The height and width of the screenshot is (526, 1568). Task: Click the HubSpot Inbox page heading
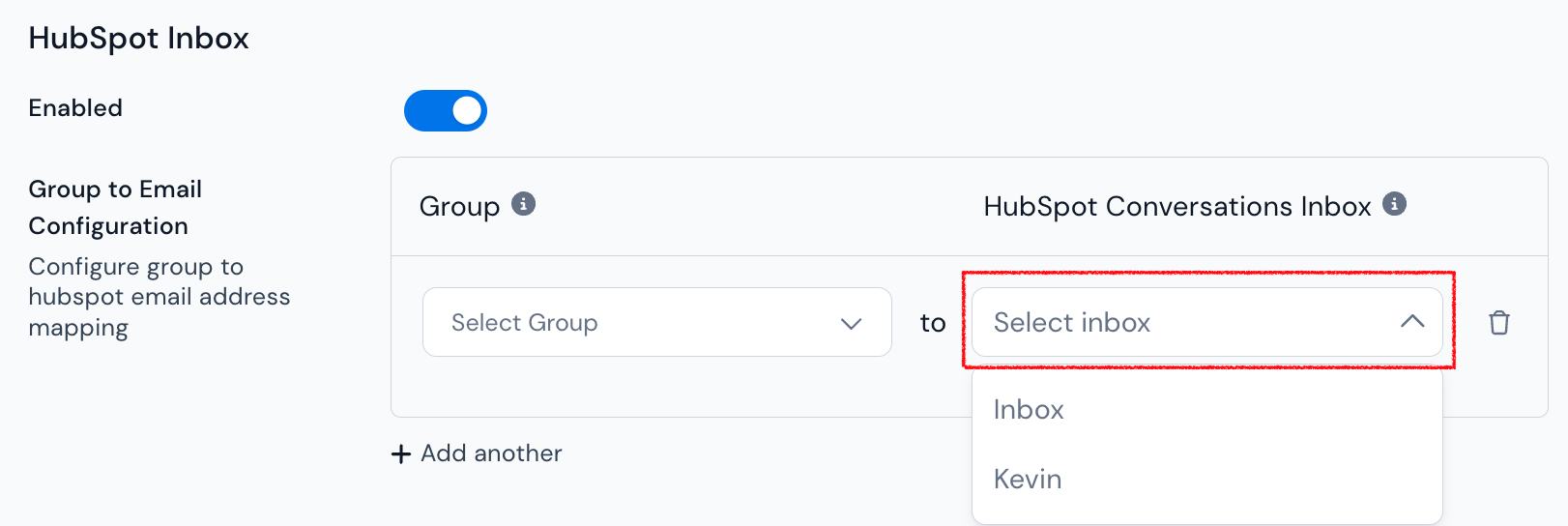coord(139,38)
